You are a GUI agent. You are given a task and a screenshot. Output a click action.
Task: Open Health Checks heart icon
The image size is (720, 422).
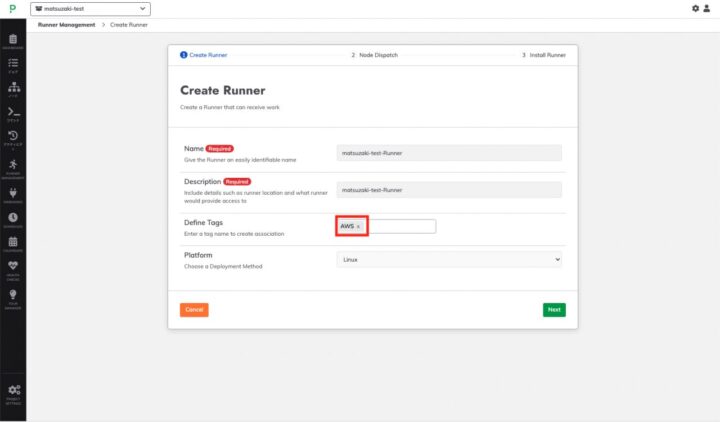[13, 268]
